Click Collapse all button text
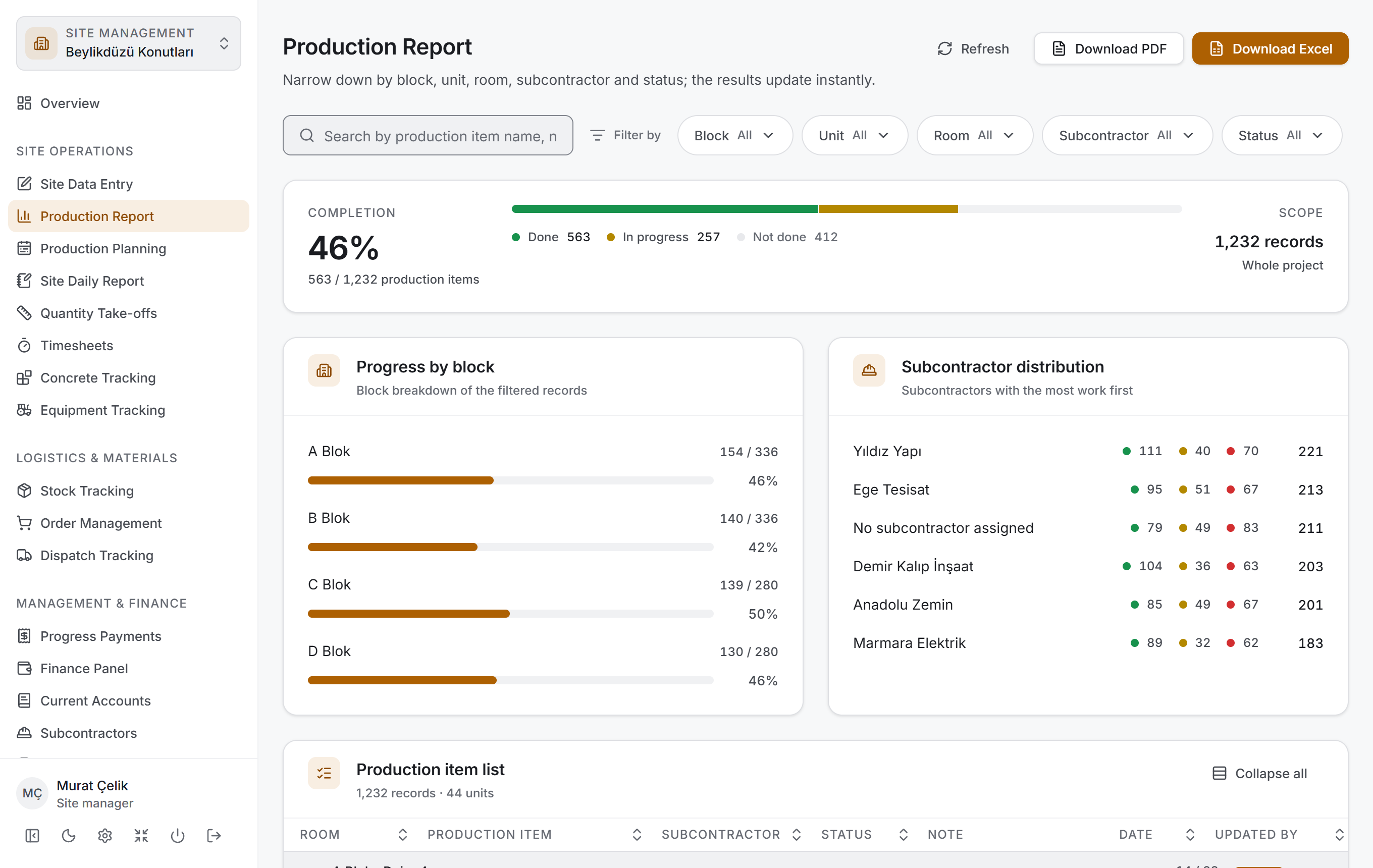Image resolution: width=1373 pixels, height=868 pixels. tap(1271, 774)
